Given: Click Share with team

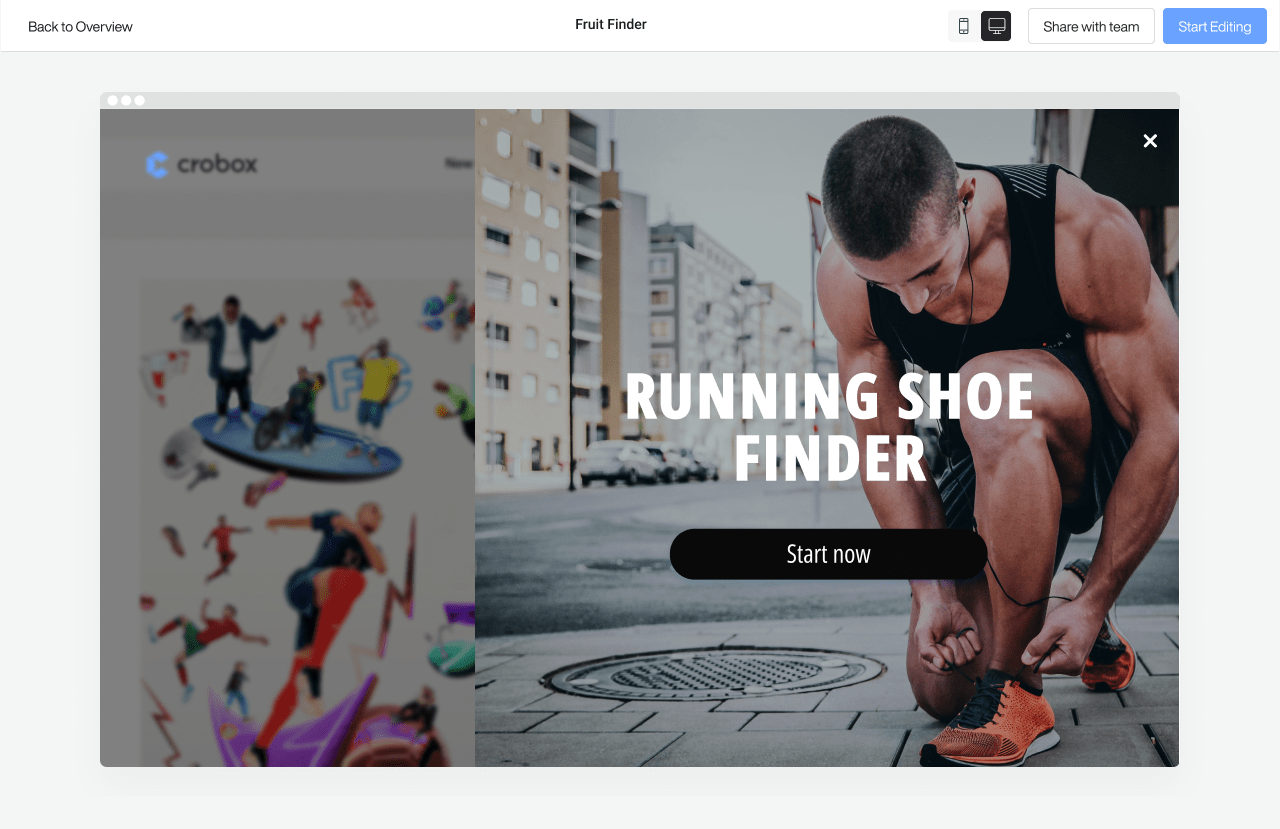Looking at the screenshot, I should 1091,26.
